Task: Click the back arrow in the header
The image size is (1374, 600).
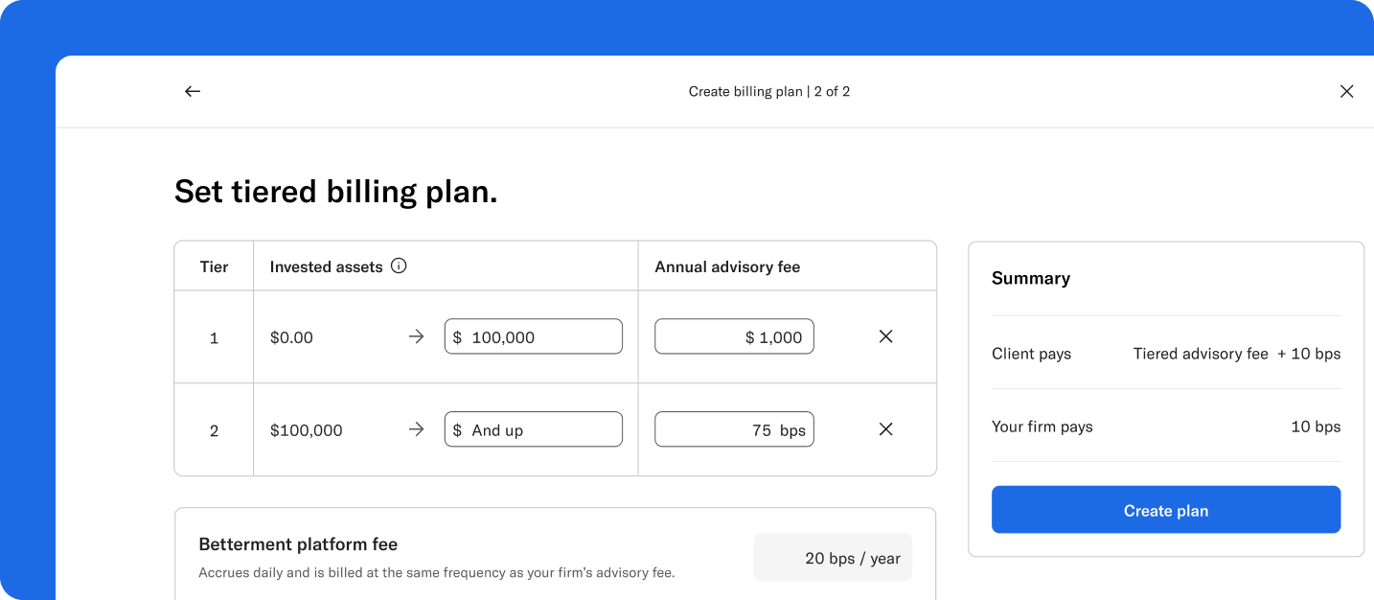Action: coord(192,91)
